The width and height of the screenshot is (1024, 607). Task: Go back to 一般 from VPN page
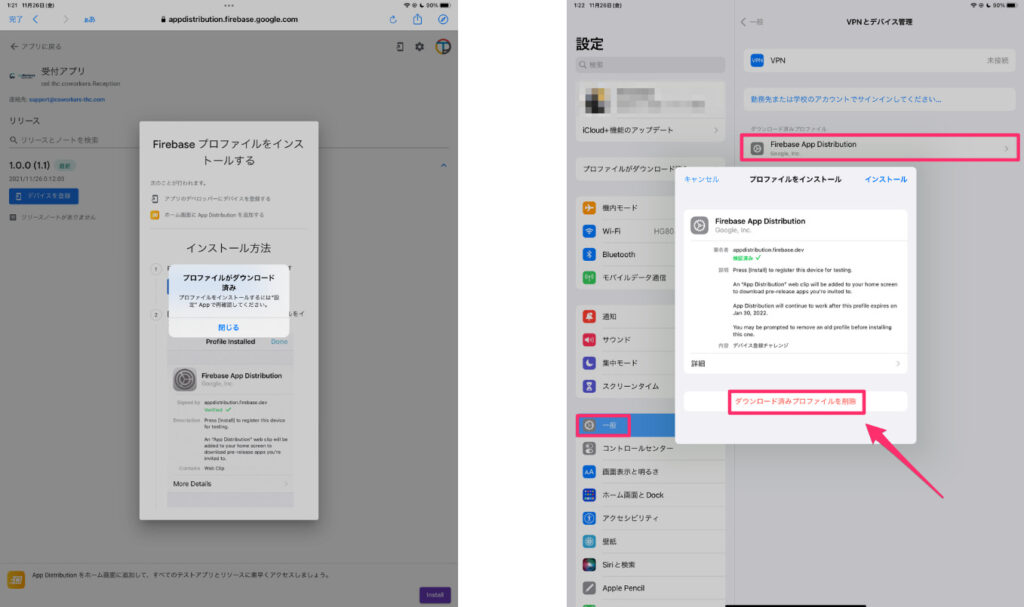coord(752,22)
